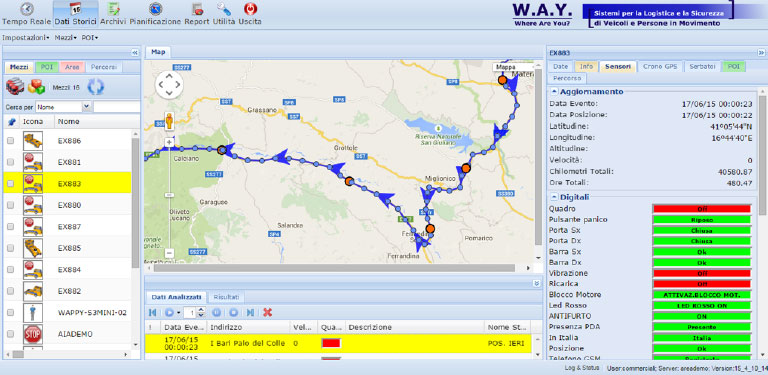The width and height of the screenshot is (768, 375).
Task: Switch to the Crono GPS tab
Action: 660,67
